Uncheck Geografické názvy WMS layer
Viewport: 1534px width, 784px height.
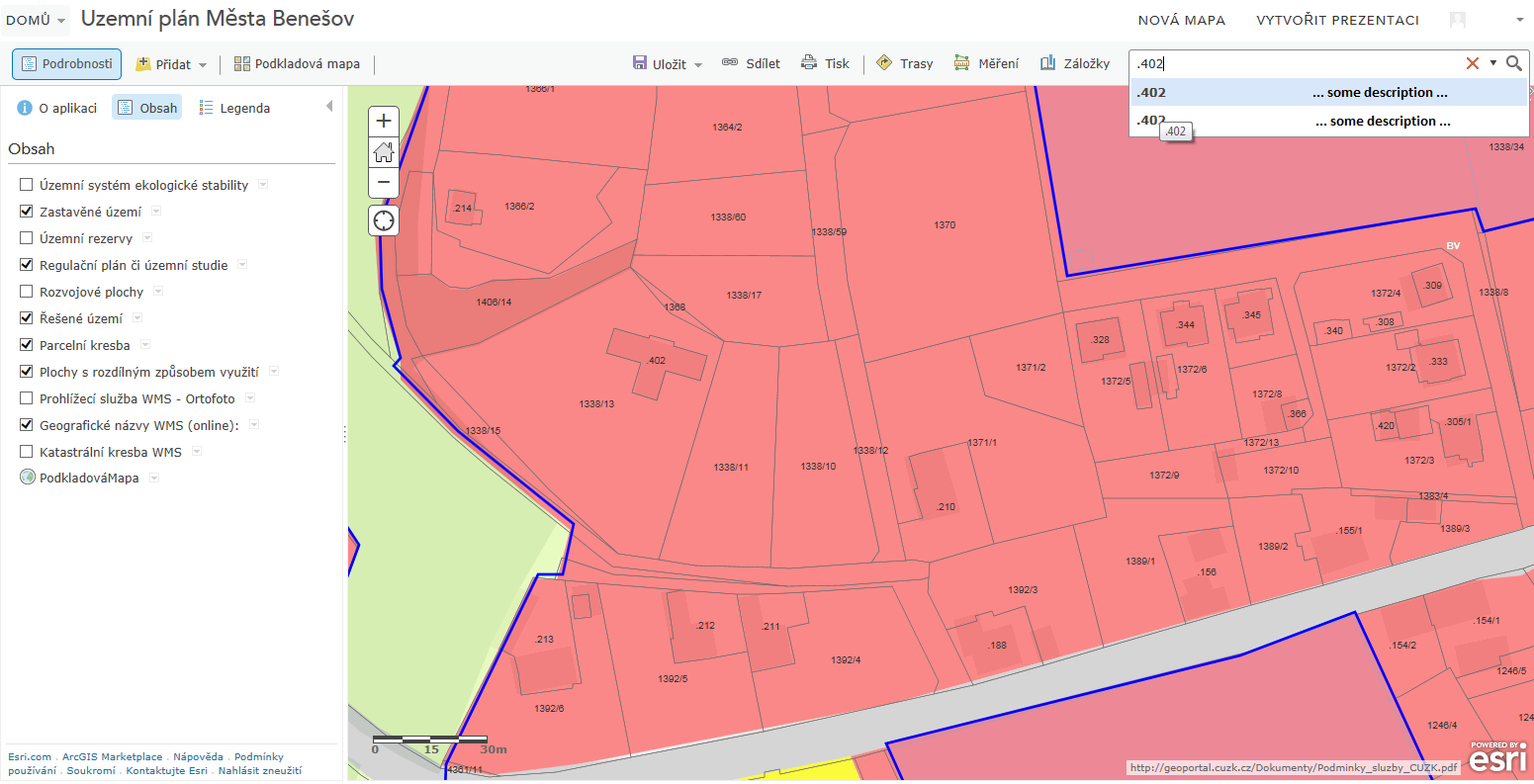[x=27, y=425]
